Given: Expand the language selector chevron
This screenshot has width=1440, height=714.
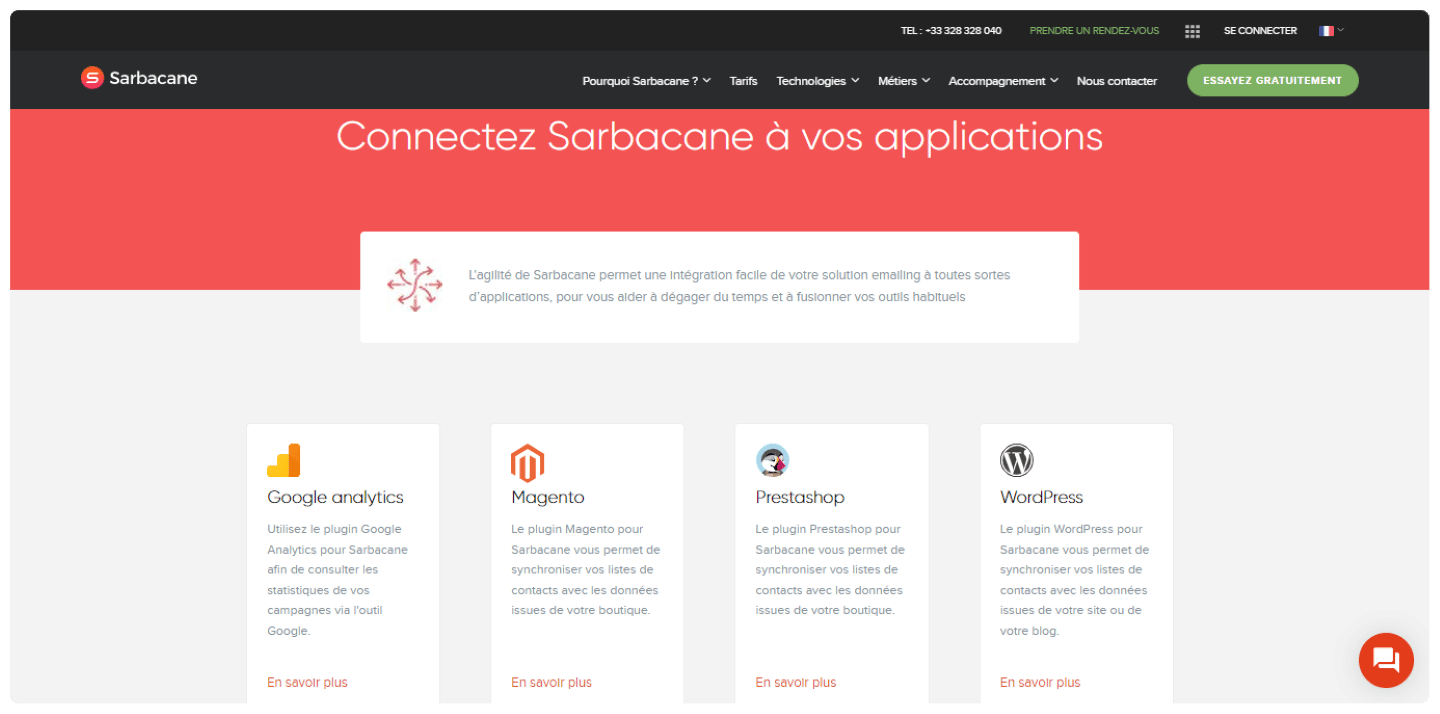Looking at the screenshot, I should 1341,30.
